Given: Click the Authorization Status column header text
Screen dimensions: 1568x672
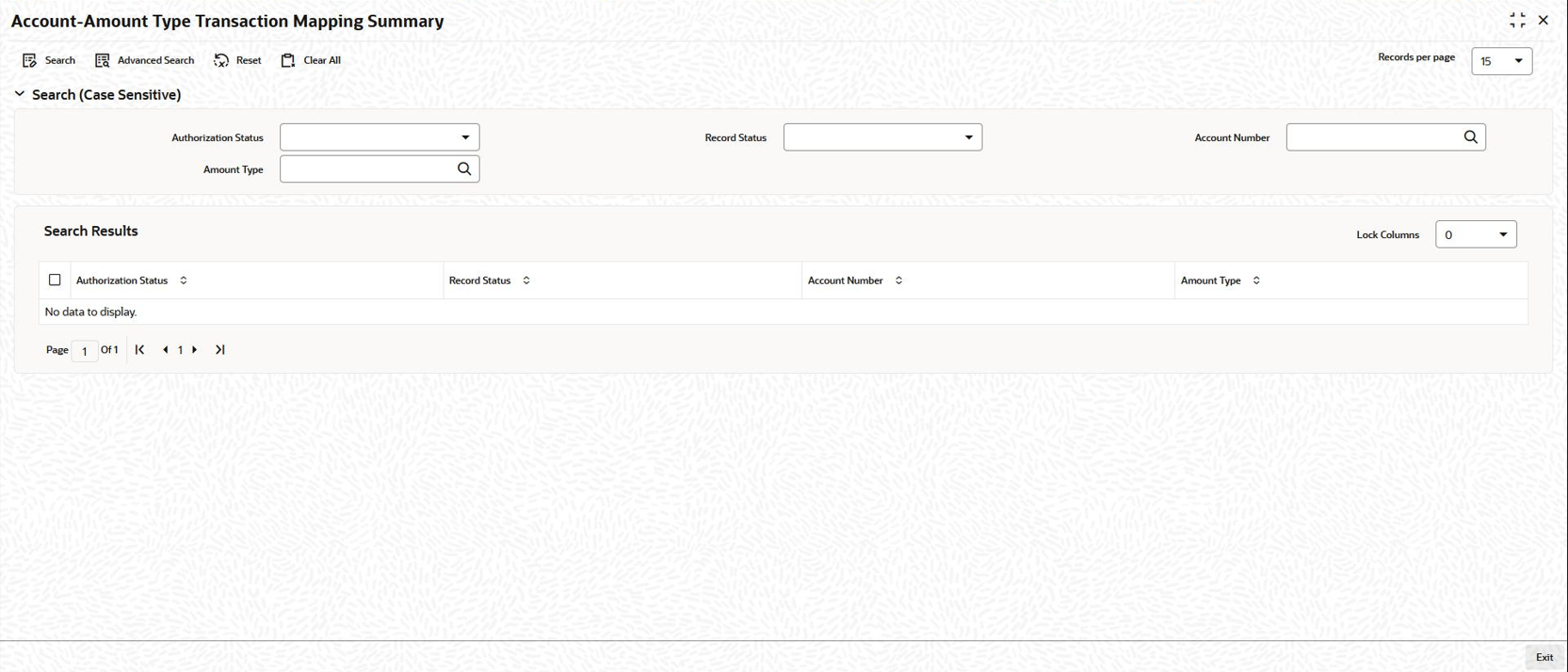Looking at the screenshot, I should coord(121,280).
